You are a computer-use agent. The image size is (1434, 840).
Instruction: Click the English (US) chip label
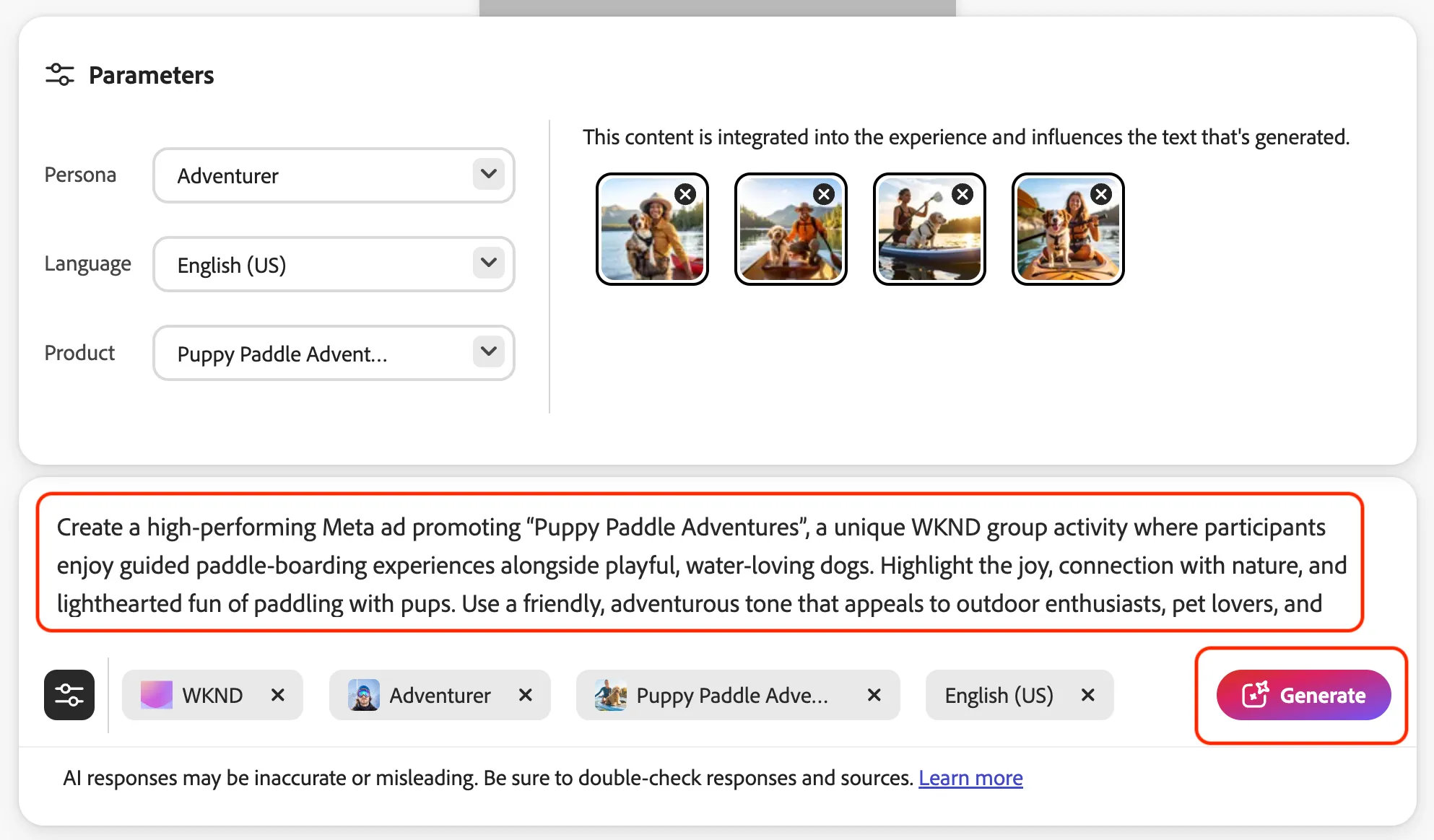tap(999, 695)
